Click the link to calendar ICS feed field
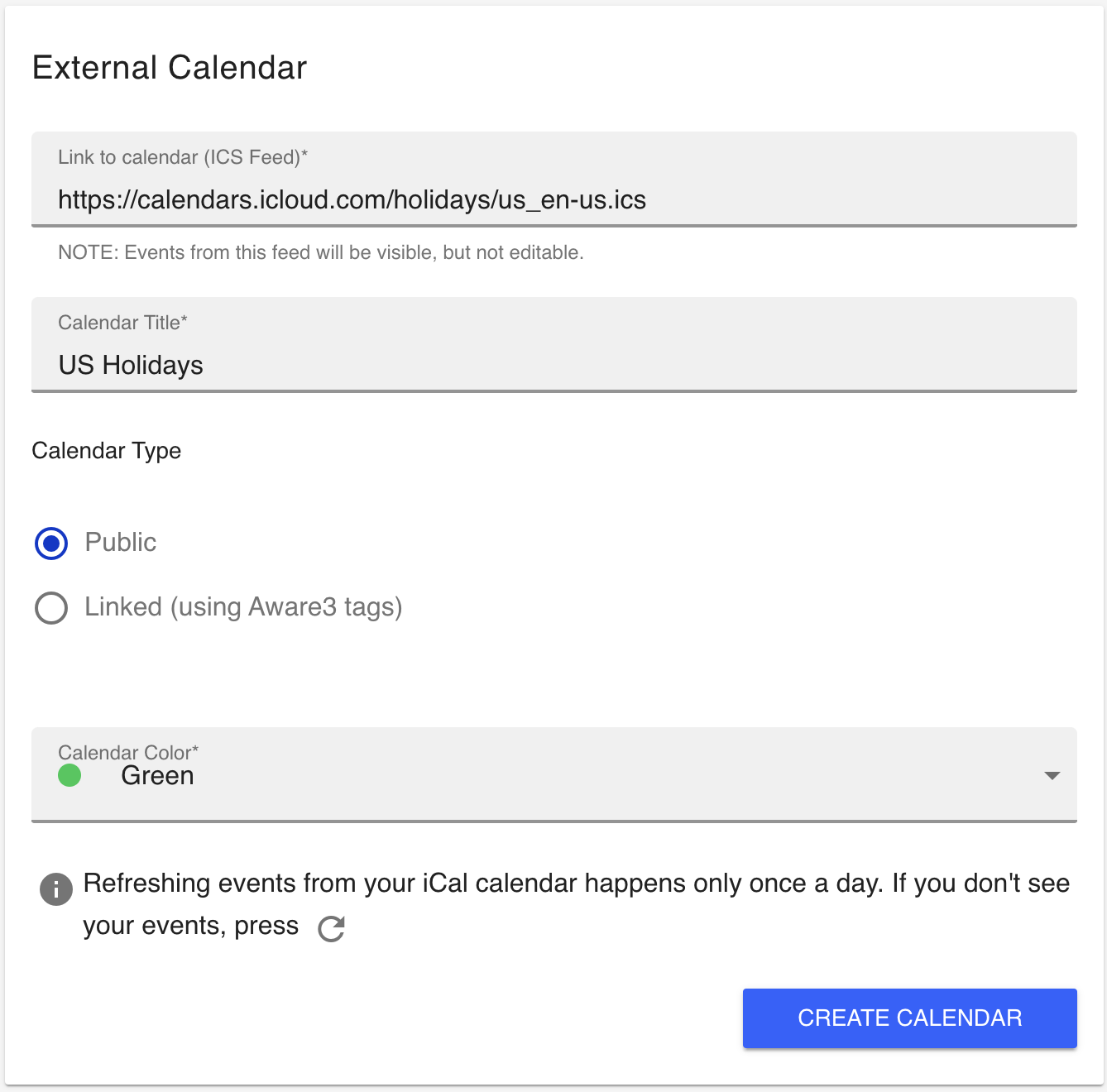Image resolution: width=1107 pixels, height=1092 pixels. (x=352, y=199)
